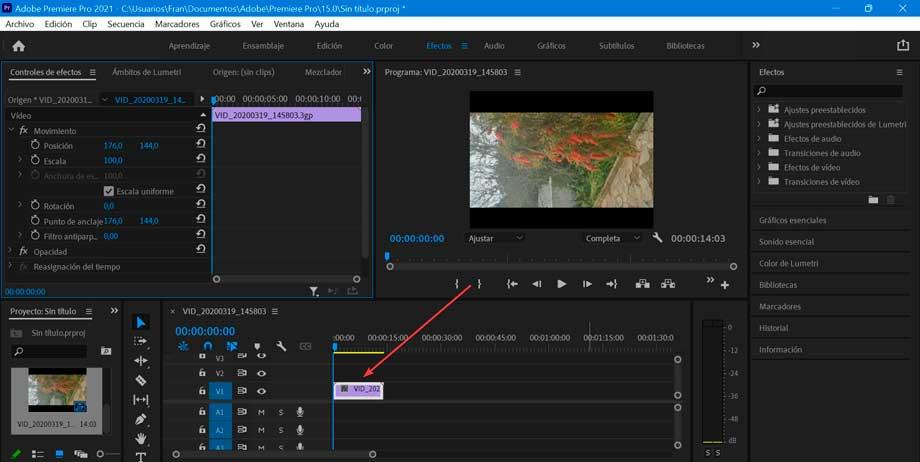Expand Reasignación del tiempo

10,266
